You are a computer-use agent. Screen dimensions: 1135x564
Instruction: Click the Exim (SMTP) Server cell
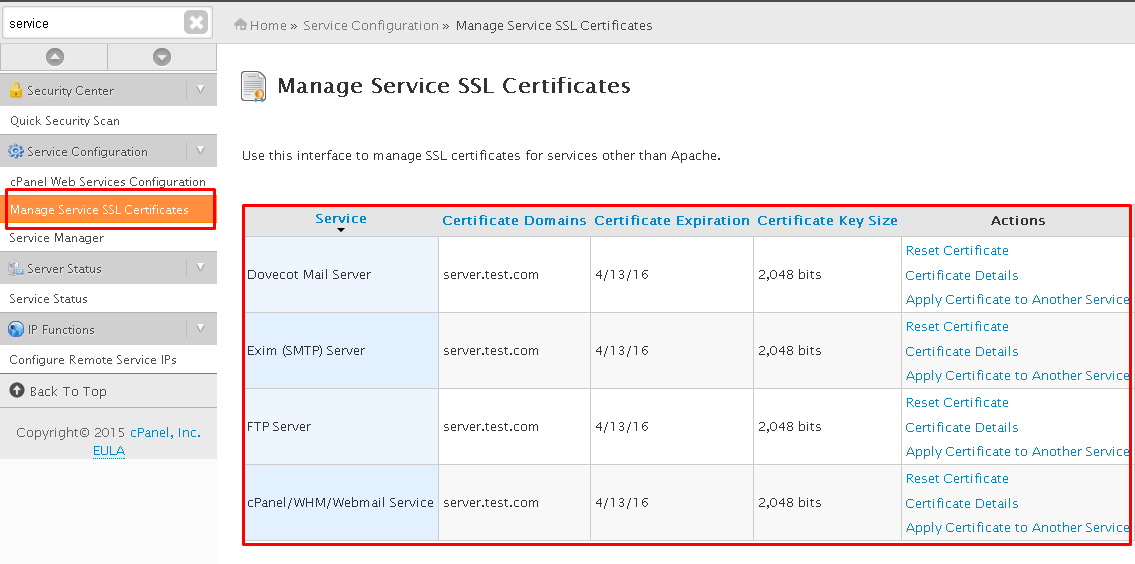(342, 350)
